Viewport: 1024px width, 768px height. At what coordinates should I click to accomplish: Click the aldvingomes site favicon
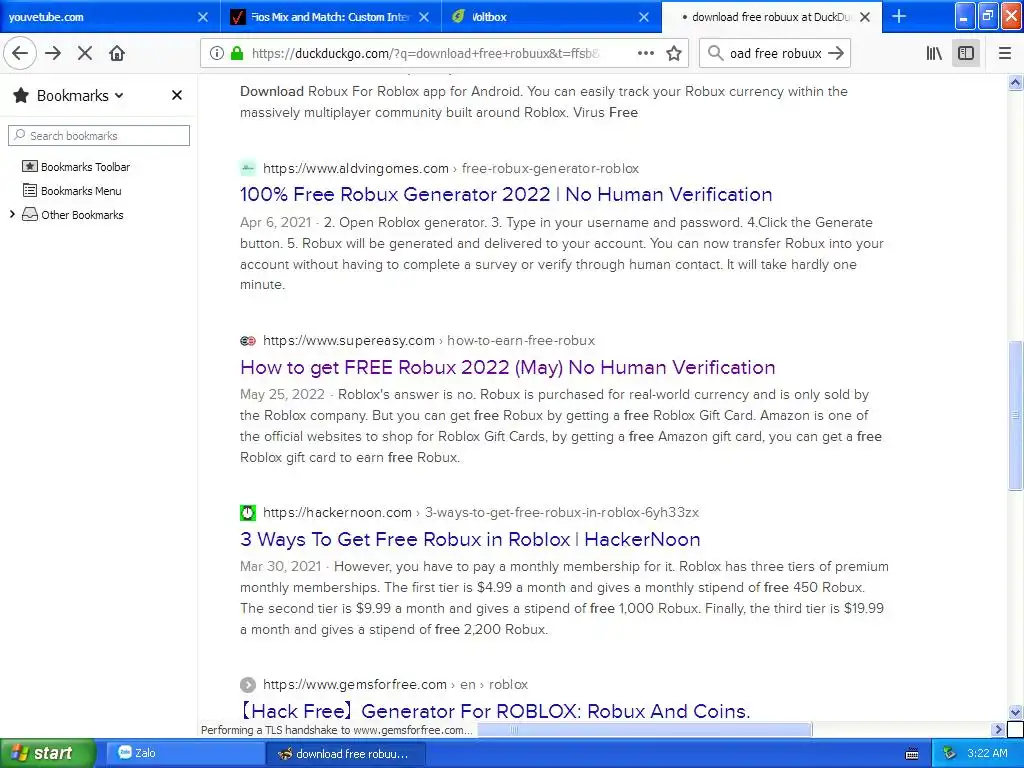coord(248,168)
